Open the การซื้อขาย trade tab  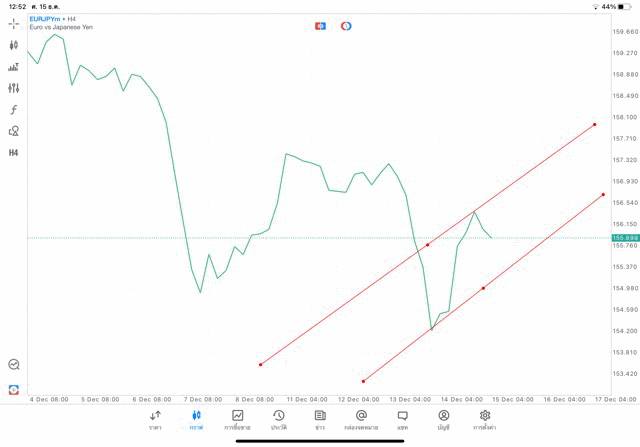click(x=238, y=419)
